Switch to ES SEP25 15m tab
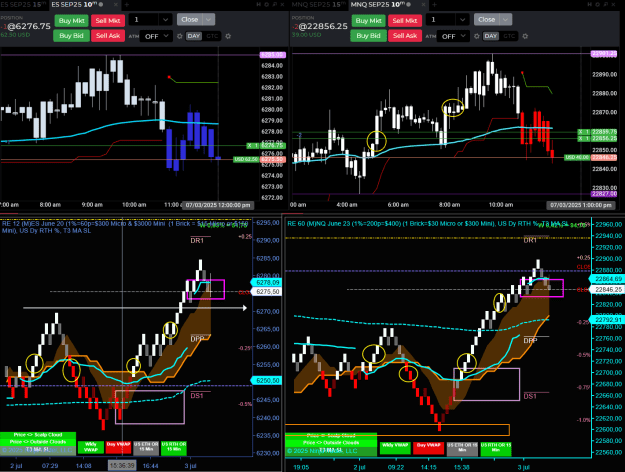The image size is (625, 472). click(x=24, y=4)
